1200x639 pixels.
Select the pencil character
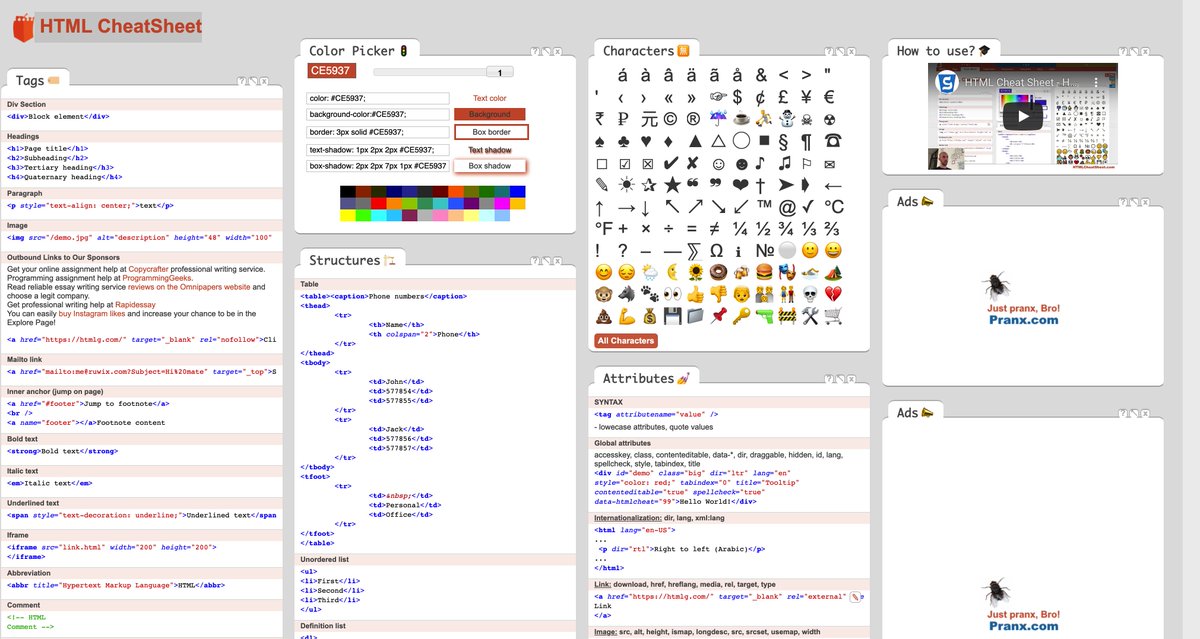pyautogui.click(x=601, y=185)
